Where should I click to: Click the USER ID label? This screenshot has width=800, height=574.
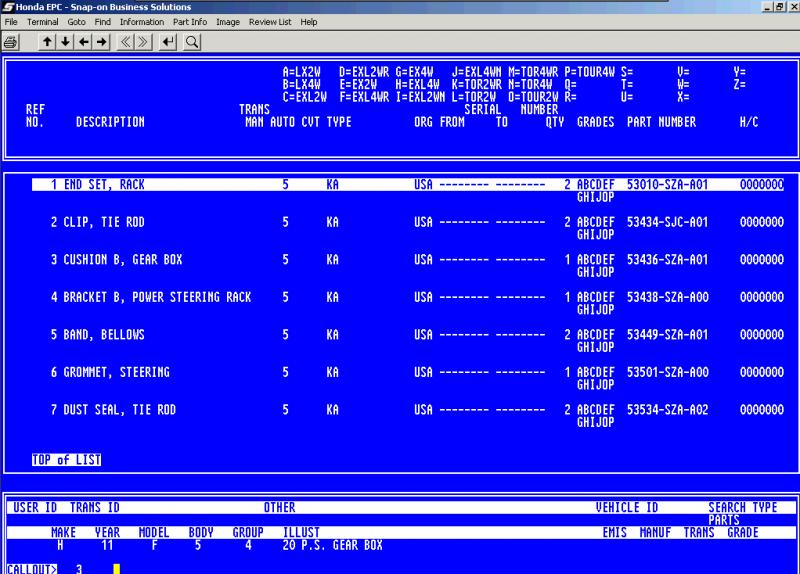coord(35,508)
